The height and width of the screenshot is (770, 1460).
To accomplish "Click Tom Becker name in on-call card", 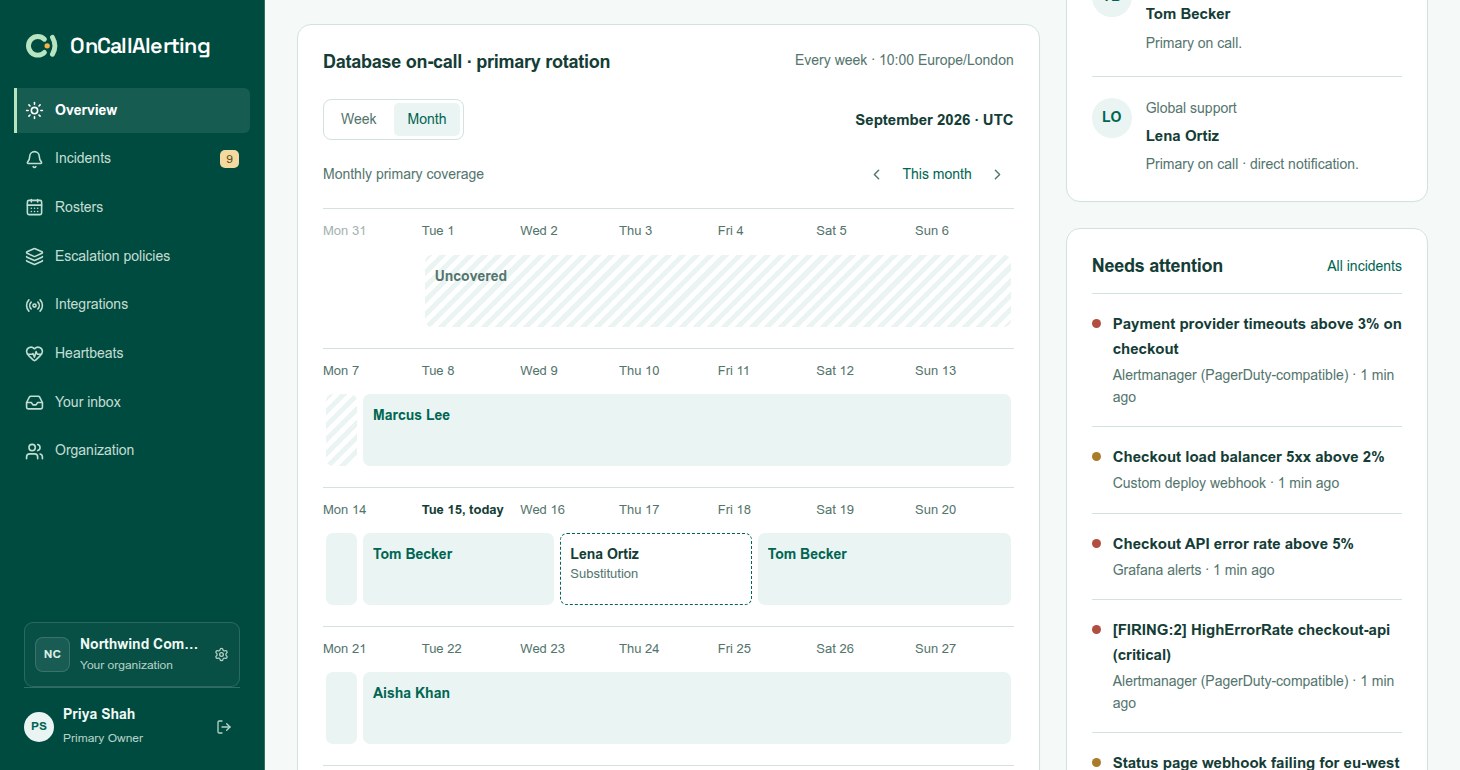I will pyautogui.click(x=1188, y=14).
